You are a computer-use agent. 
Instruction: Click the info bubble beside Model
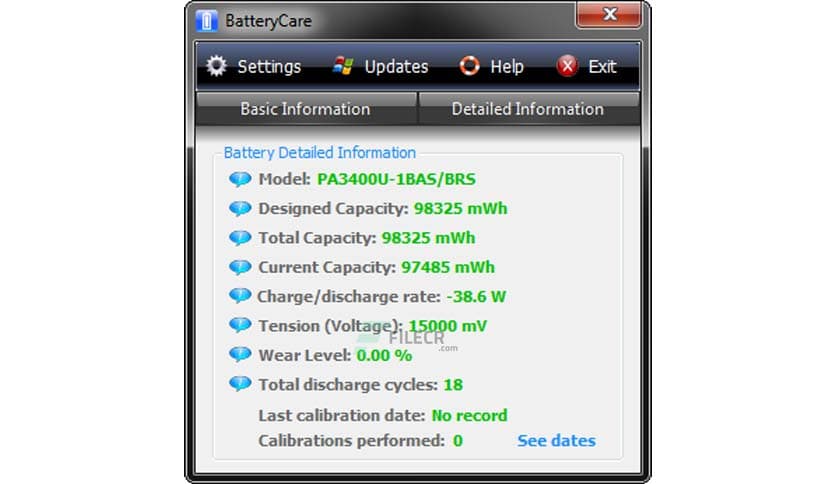click(x=240, y=179)
